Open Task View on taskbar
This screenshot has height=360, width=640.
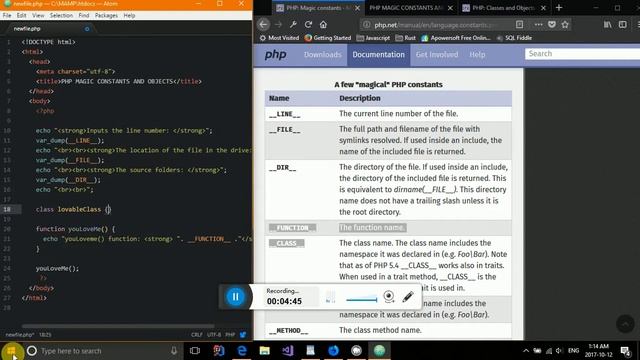click(x=195, y=351)
